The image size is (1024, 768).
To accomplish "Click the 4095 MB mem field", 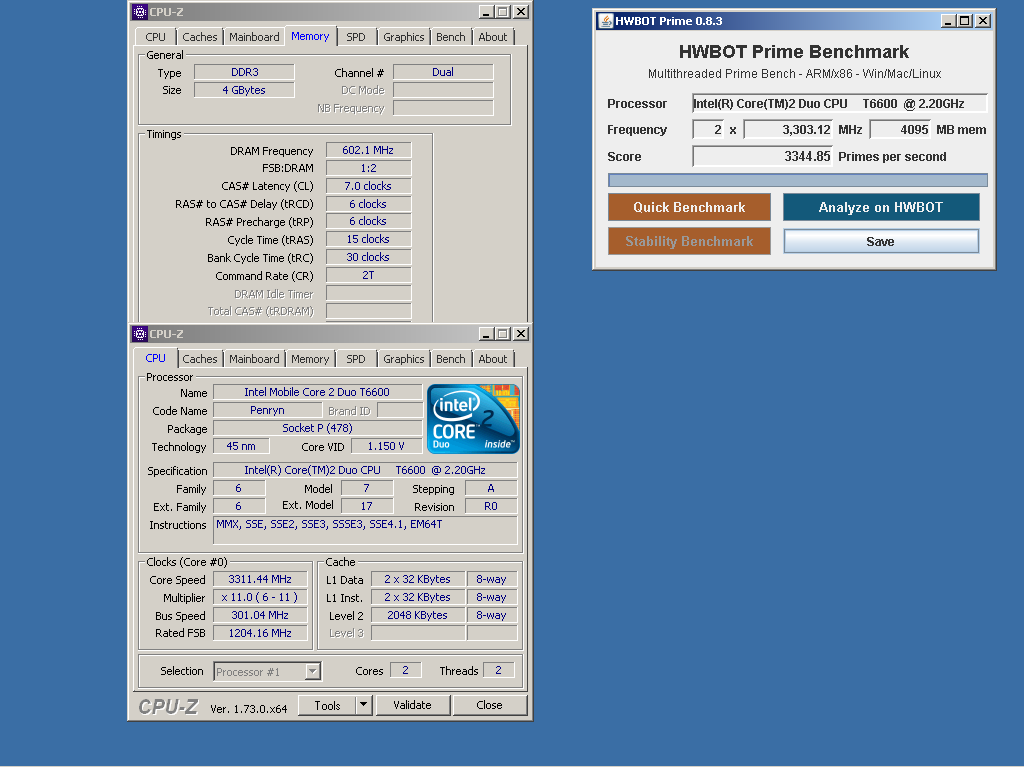I will tap(900, 129).
